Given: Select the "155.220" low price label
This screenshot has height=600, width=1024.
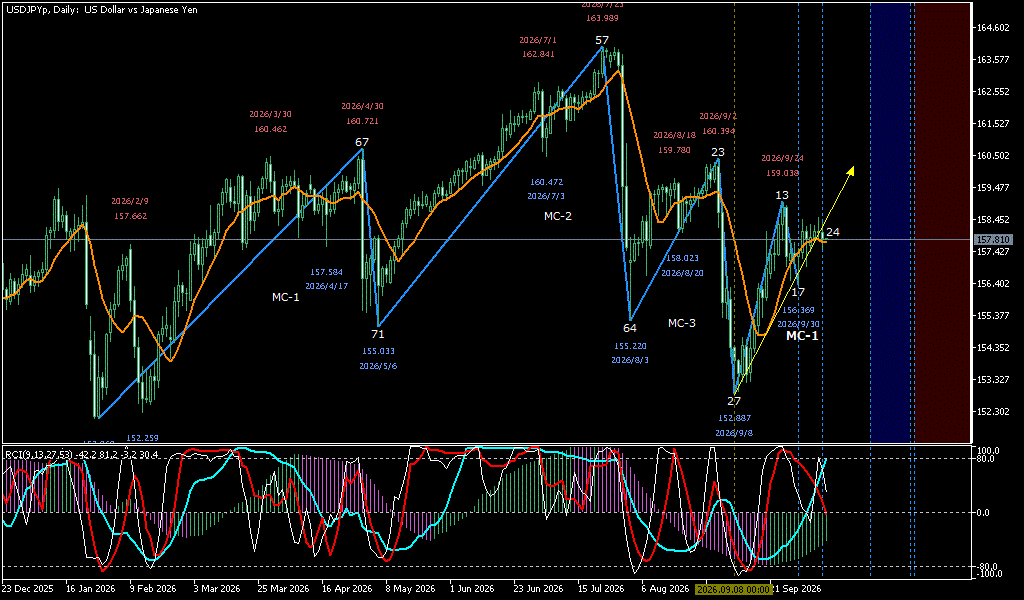Looking at the screenshot, I should click(x=630, y=345).
